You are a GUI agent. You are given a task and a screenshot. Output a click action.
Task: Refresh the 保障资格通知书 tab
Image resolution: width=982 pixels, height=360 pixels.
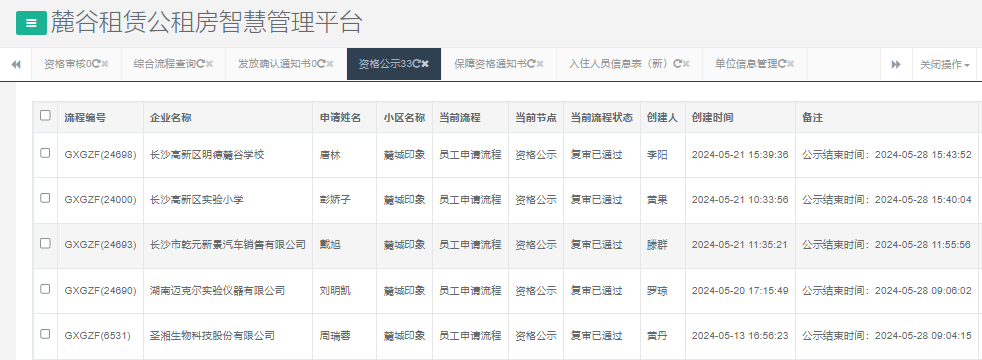click(531, 64)
